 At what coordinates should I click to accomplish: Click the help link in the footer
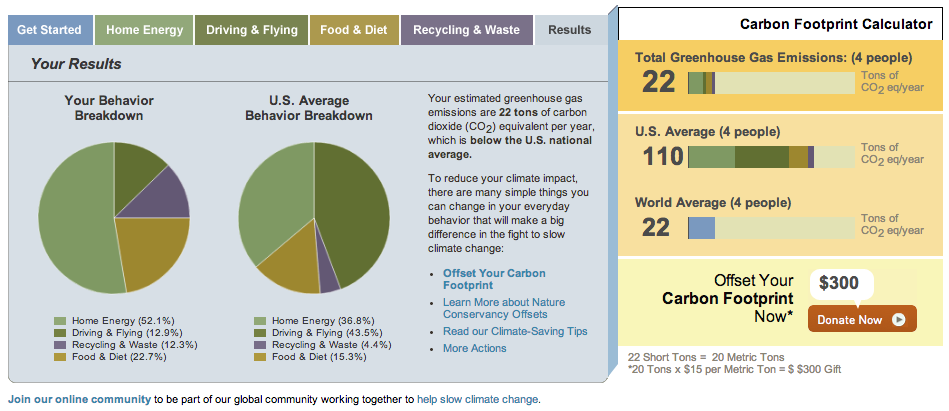click(x=427, y=399)
